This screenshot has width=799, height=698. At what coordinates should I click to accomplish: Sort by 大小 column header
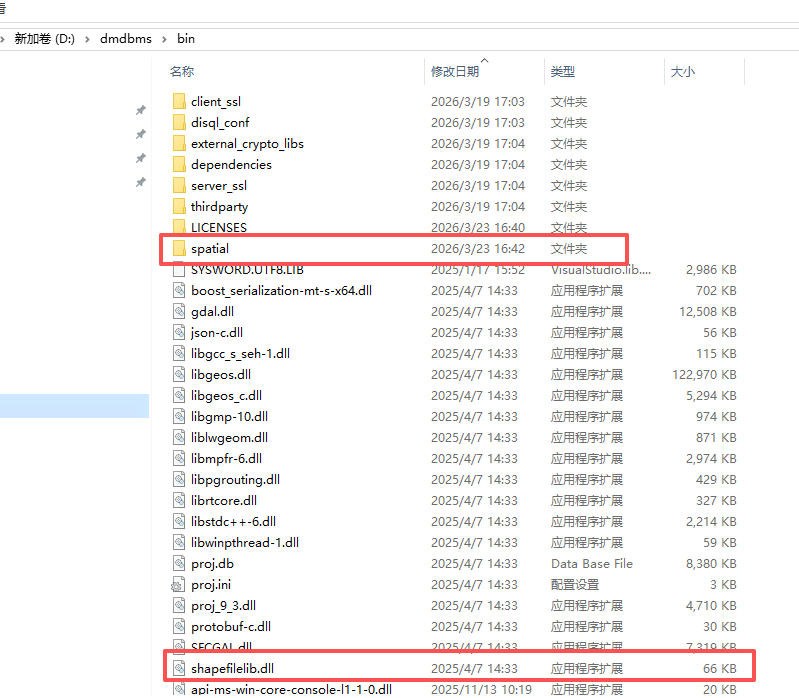pyautogui.click(x=683, y=72)
